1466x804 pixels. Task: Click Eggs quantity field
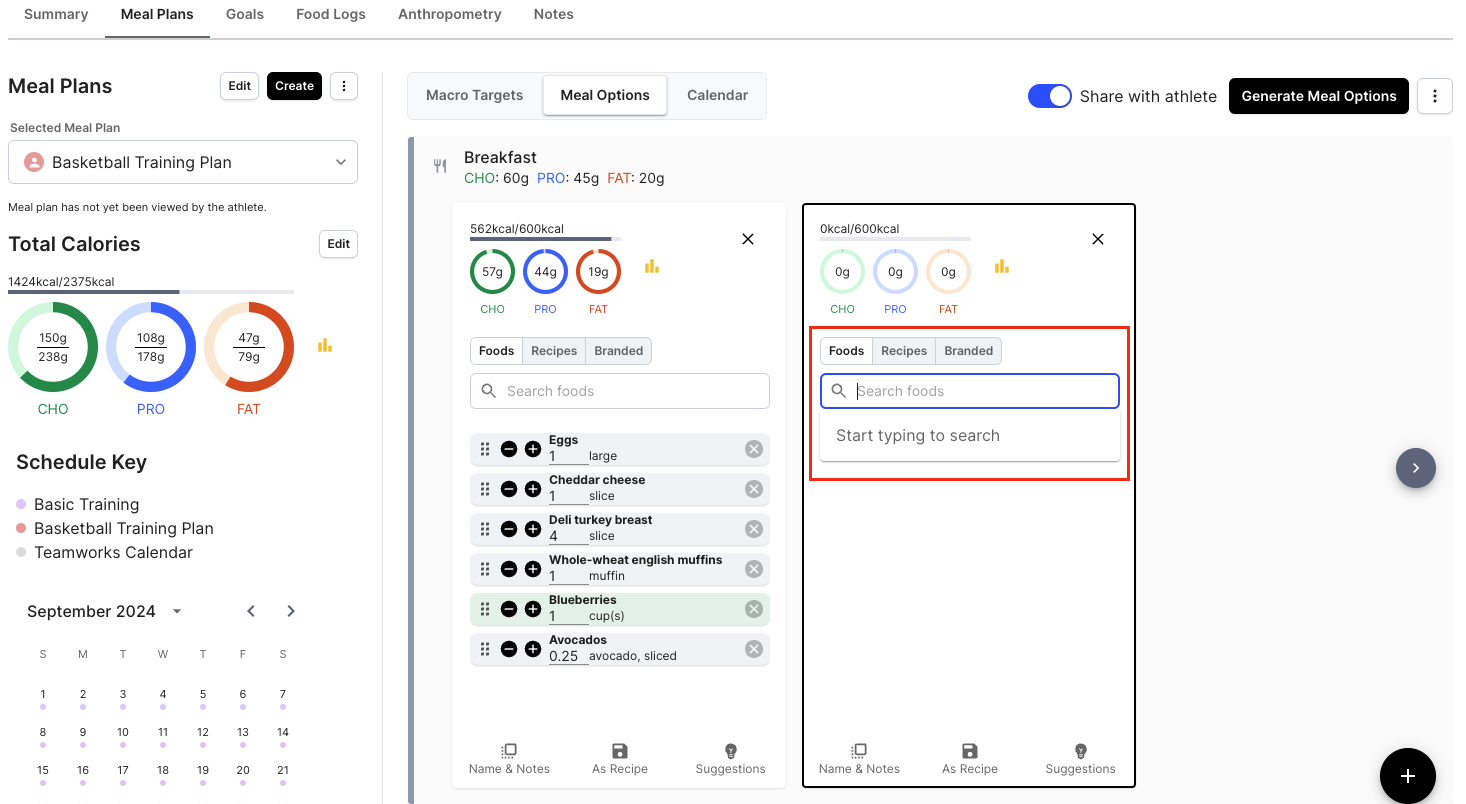click(568, 456)
